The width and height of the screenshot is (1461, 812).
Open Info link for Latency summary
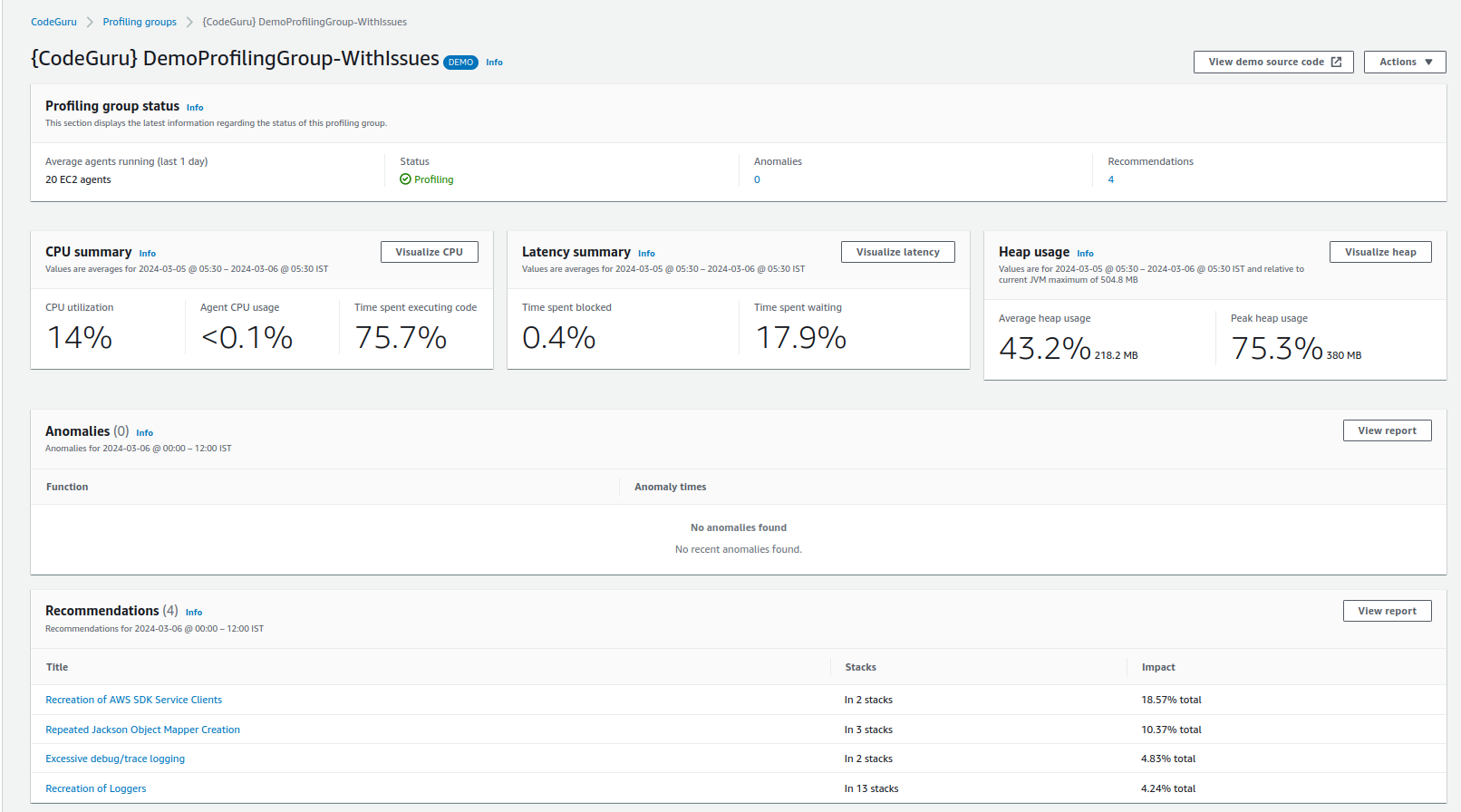646,254
